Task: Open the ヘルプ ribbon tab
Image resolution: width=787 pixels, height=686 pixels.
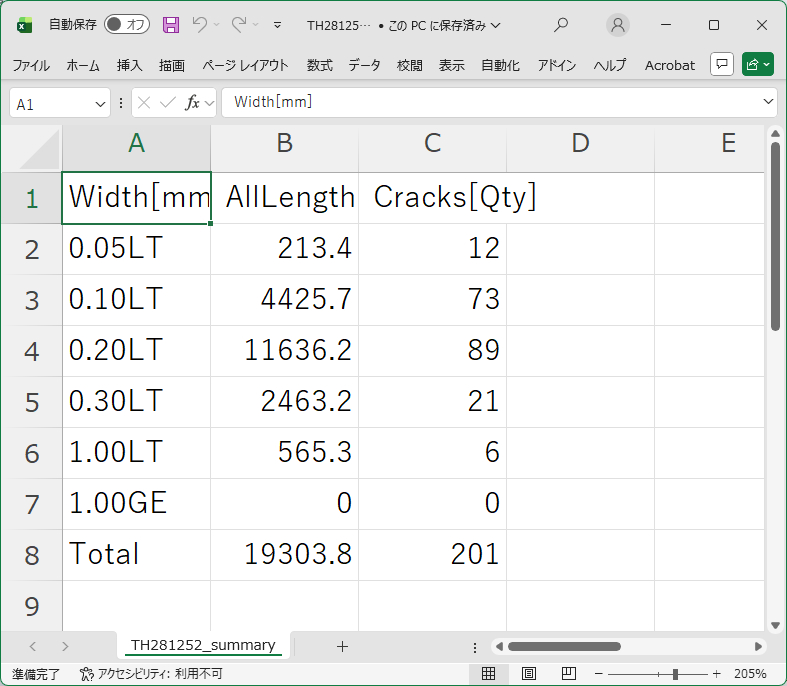Action: (610, 65)
